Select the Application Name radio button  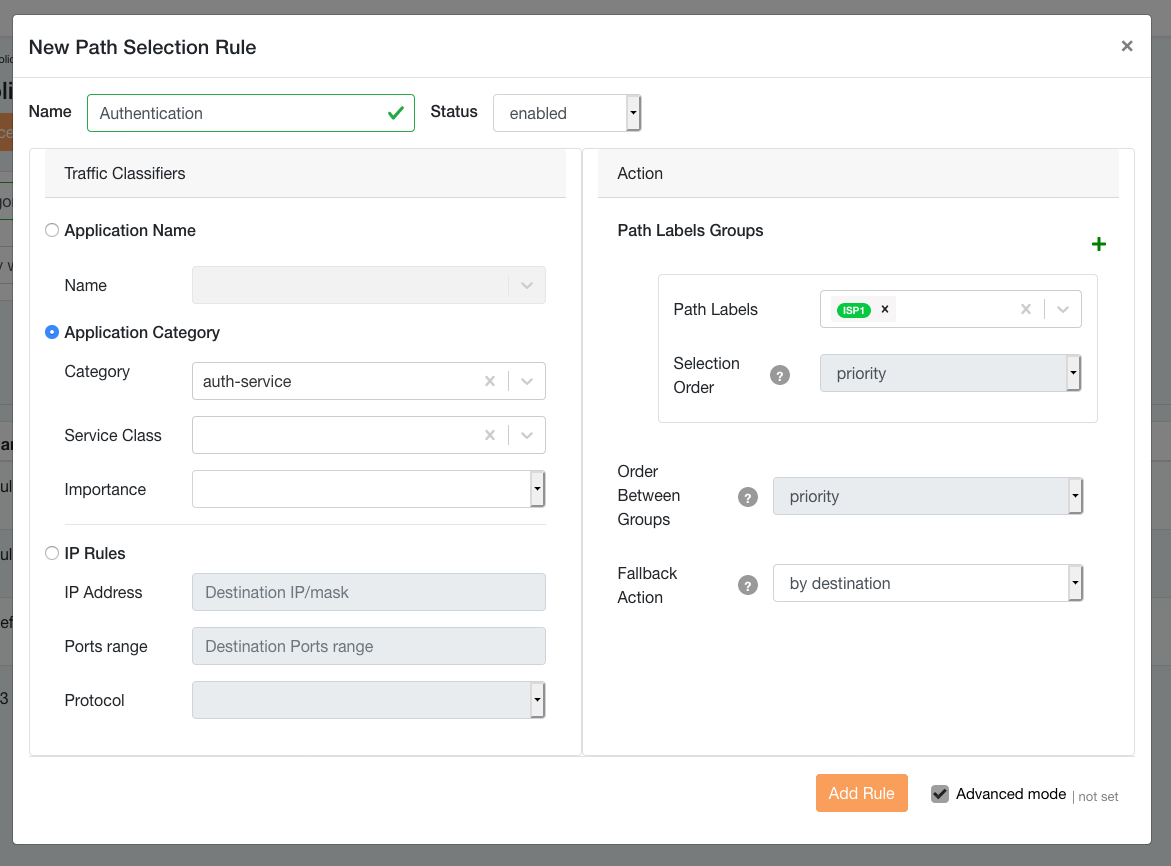[x=52, y=231]
